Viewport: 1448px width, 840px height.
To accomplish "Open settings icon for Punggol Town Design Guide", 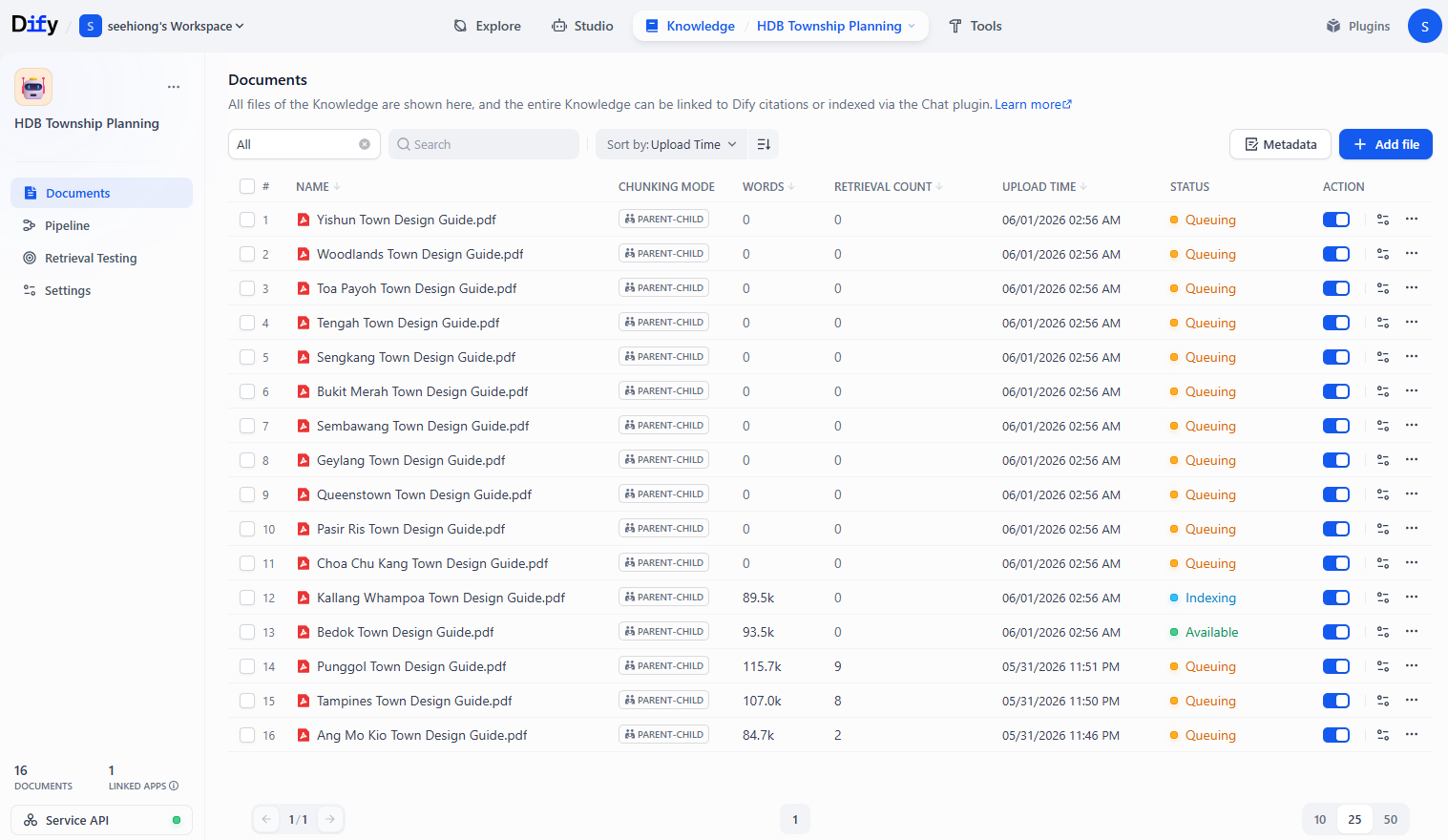I will coord(1383,666).
